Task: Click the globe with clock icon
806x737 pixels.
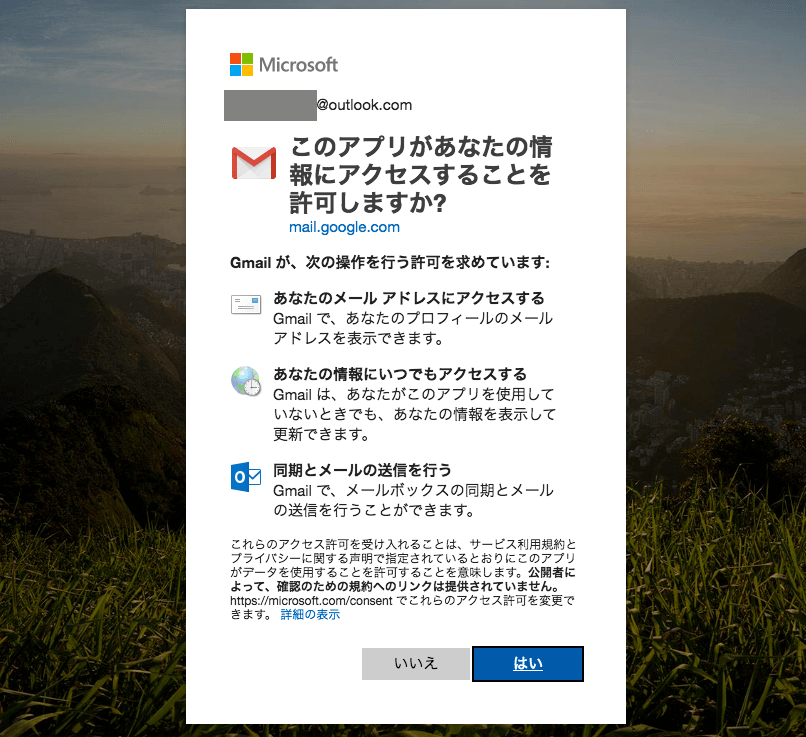Action: 246,381
